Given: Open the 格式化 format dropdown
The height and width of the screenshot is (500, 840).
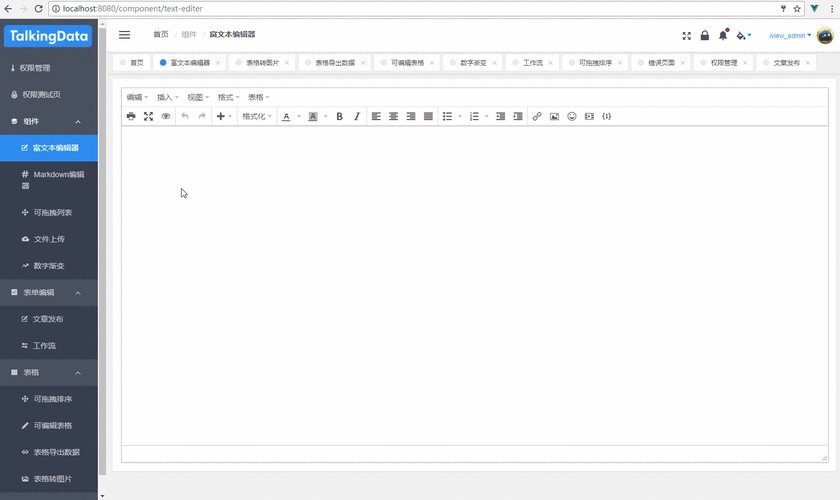Looking at the screenshot, I should [257, 116].
